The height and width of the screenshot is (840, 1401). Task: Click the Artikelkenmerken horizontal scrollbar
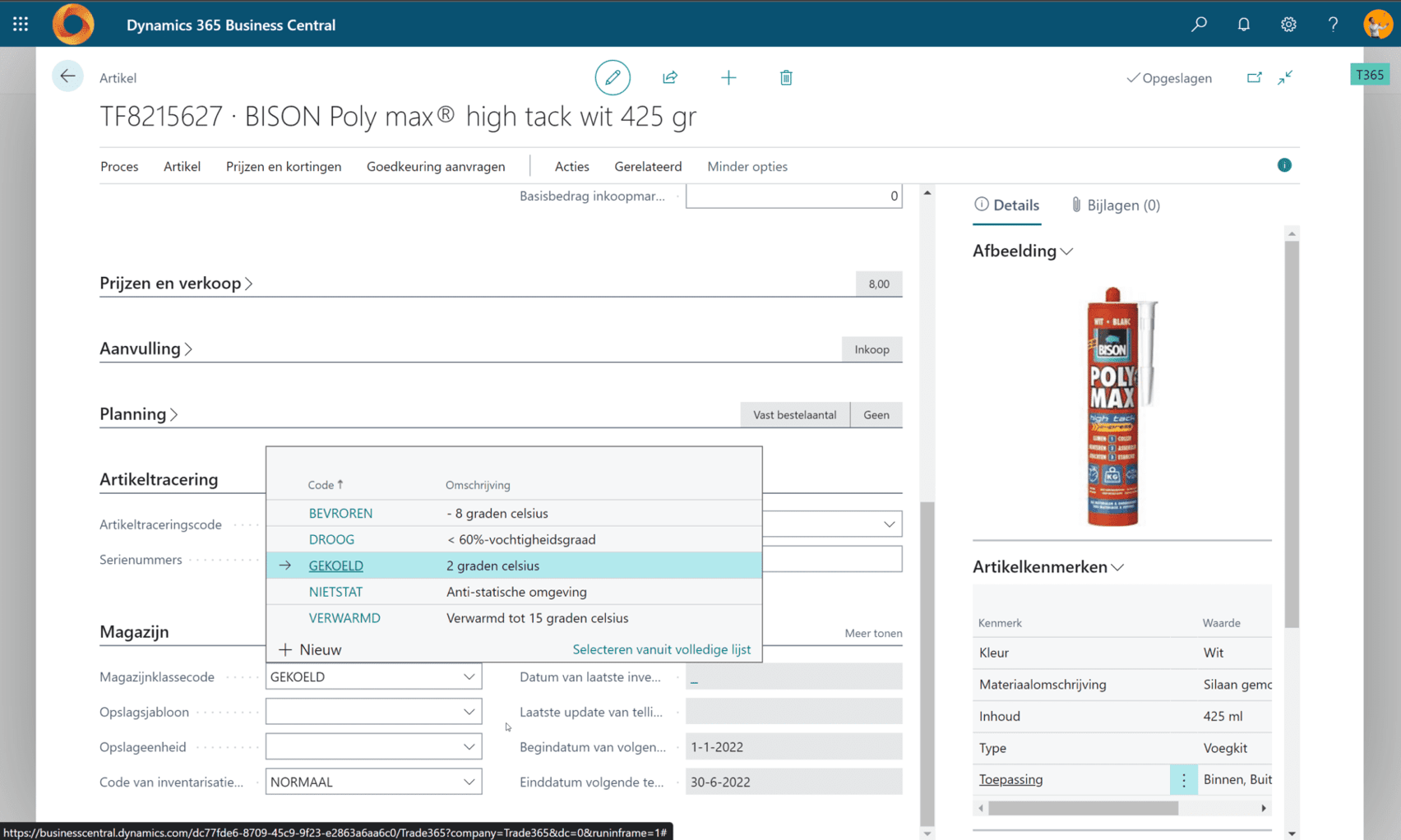click(x=1083, y=809)
